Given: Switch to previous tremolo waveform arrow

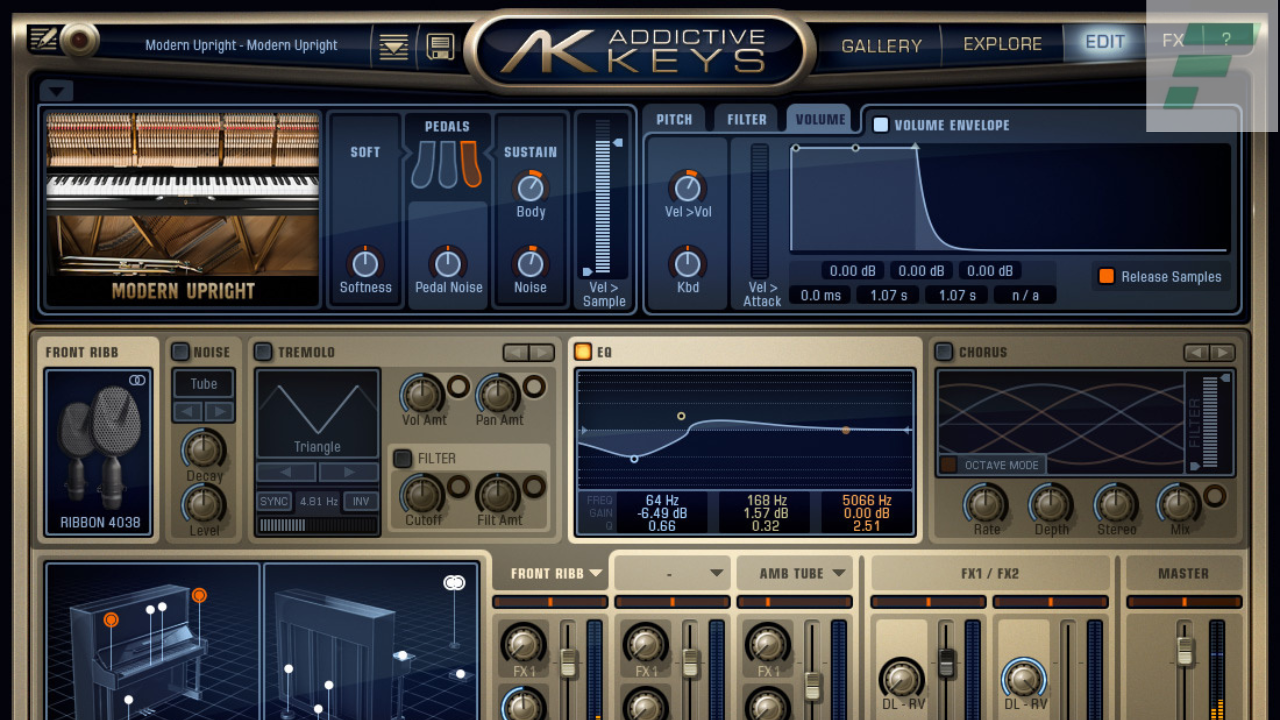Looking at the screenshot, I should pos(286,472).
